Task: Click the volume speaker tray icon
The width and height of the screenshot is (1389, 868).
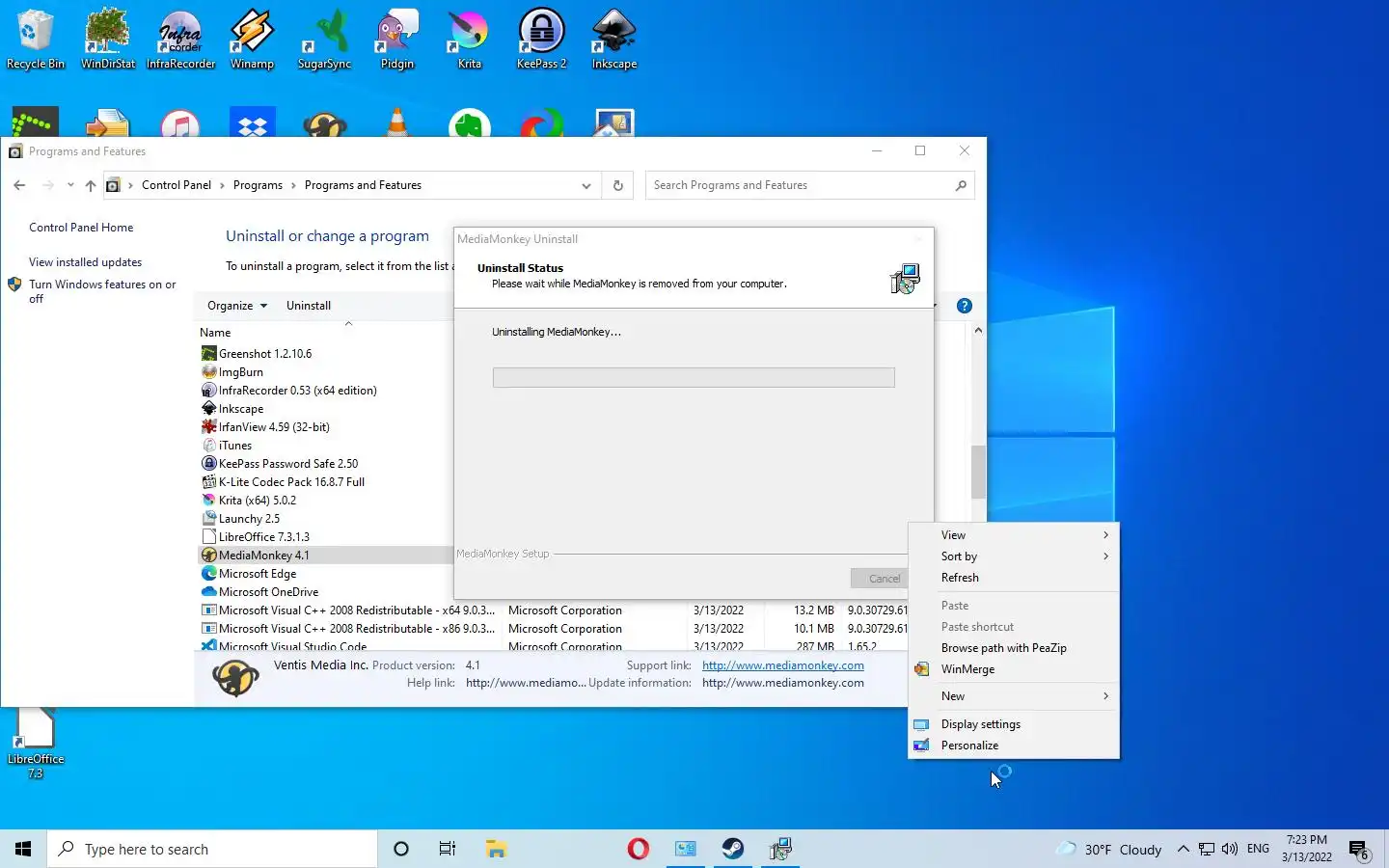Action: tap(1229, 849)
